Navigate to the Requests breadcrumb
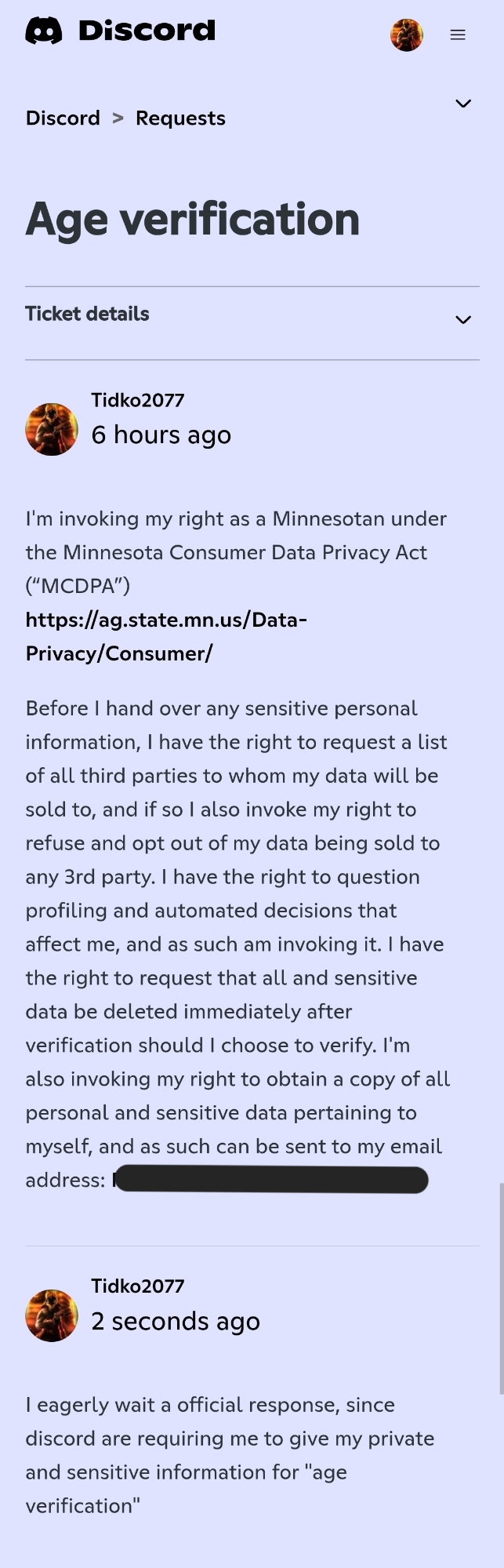 pyautogui.click(x=180, y=118)
